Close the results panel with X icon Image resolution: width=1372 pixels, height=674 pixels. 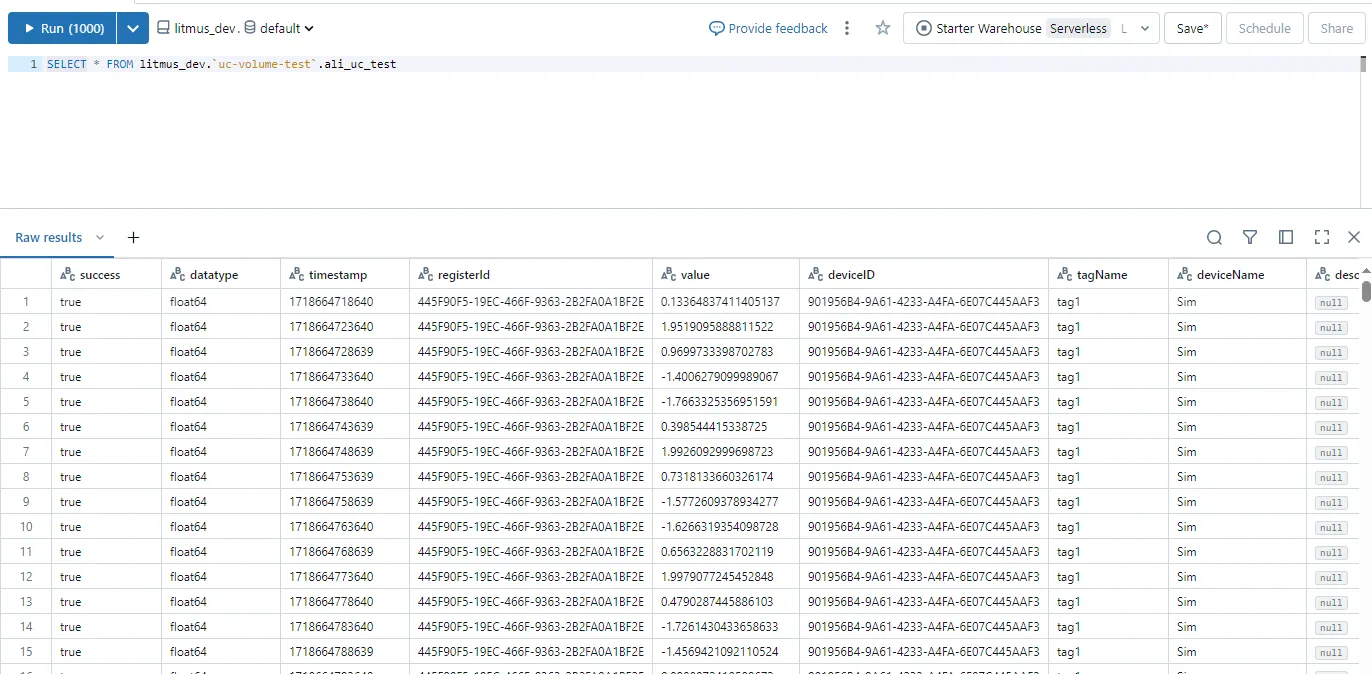pyautogui.click(x=1354, y=237)
